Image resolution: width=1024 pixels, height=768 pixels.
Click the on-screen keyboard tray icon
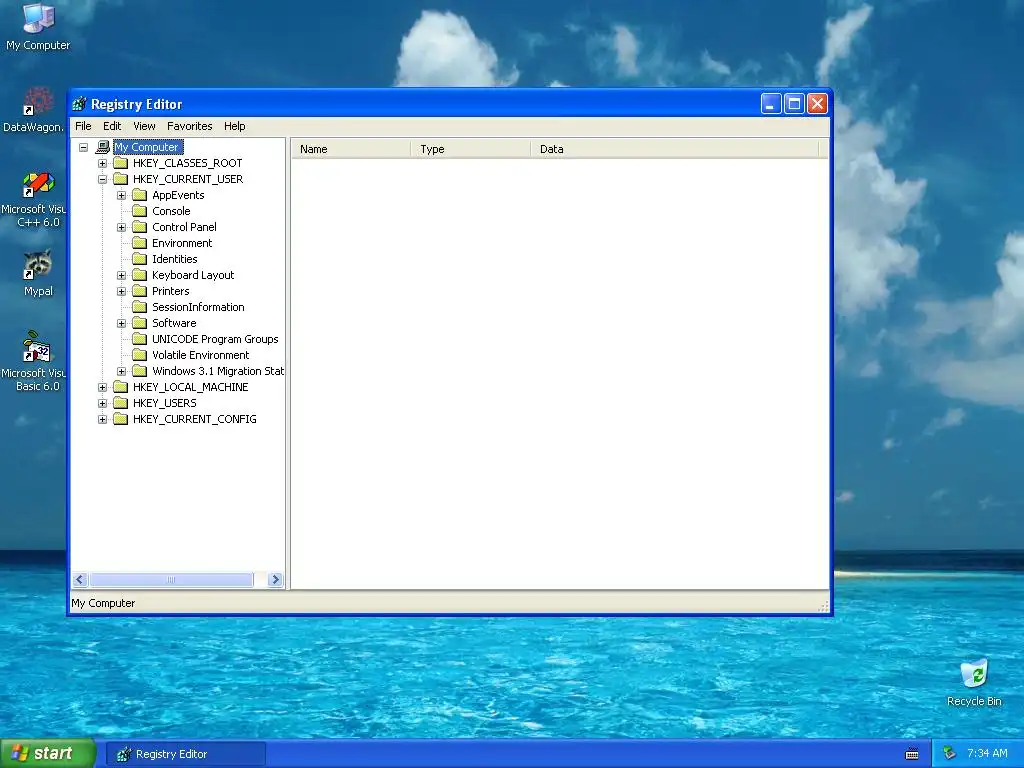912,754
